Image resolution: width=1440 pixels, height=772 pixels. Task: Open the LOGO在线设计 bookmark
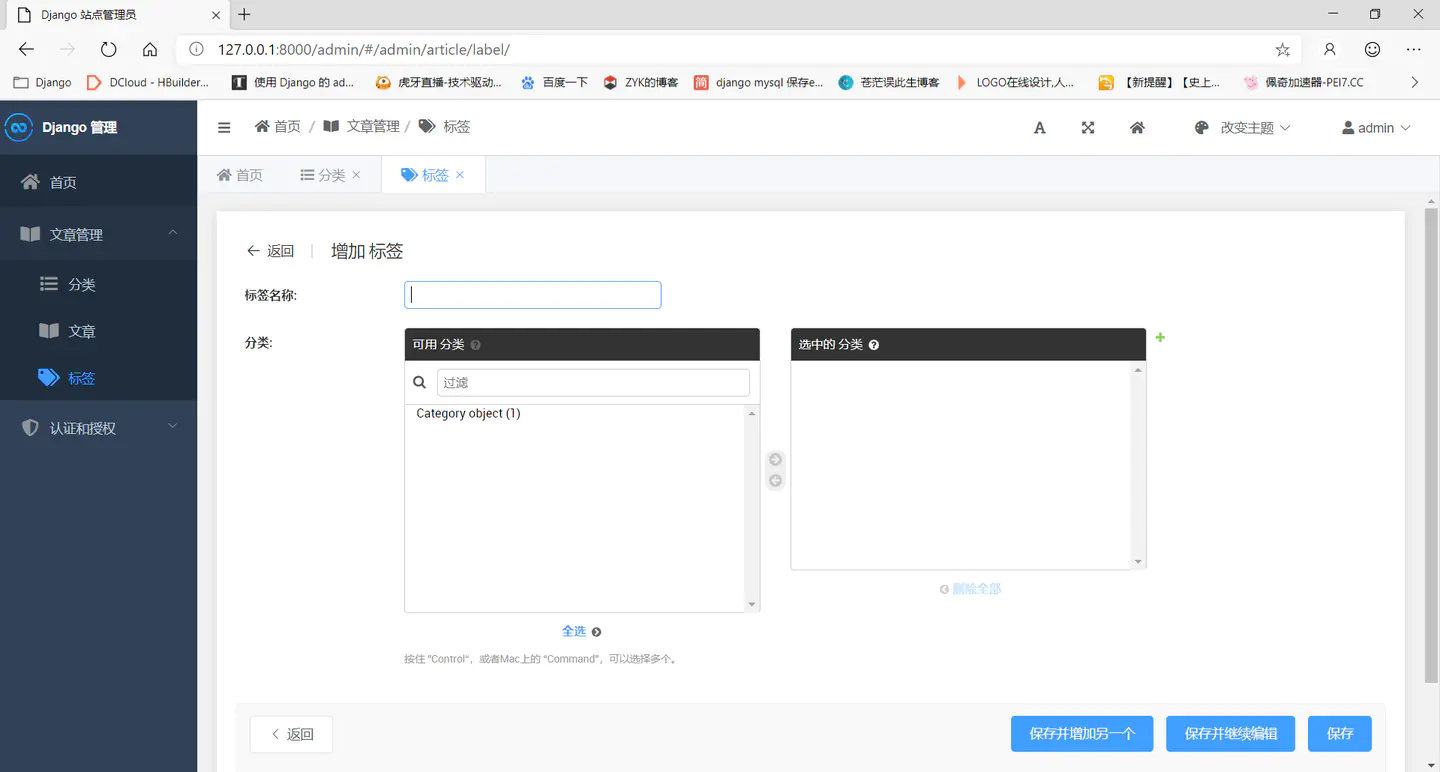tap(1015, 82)
